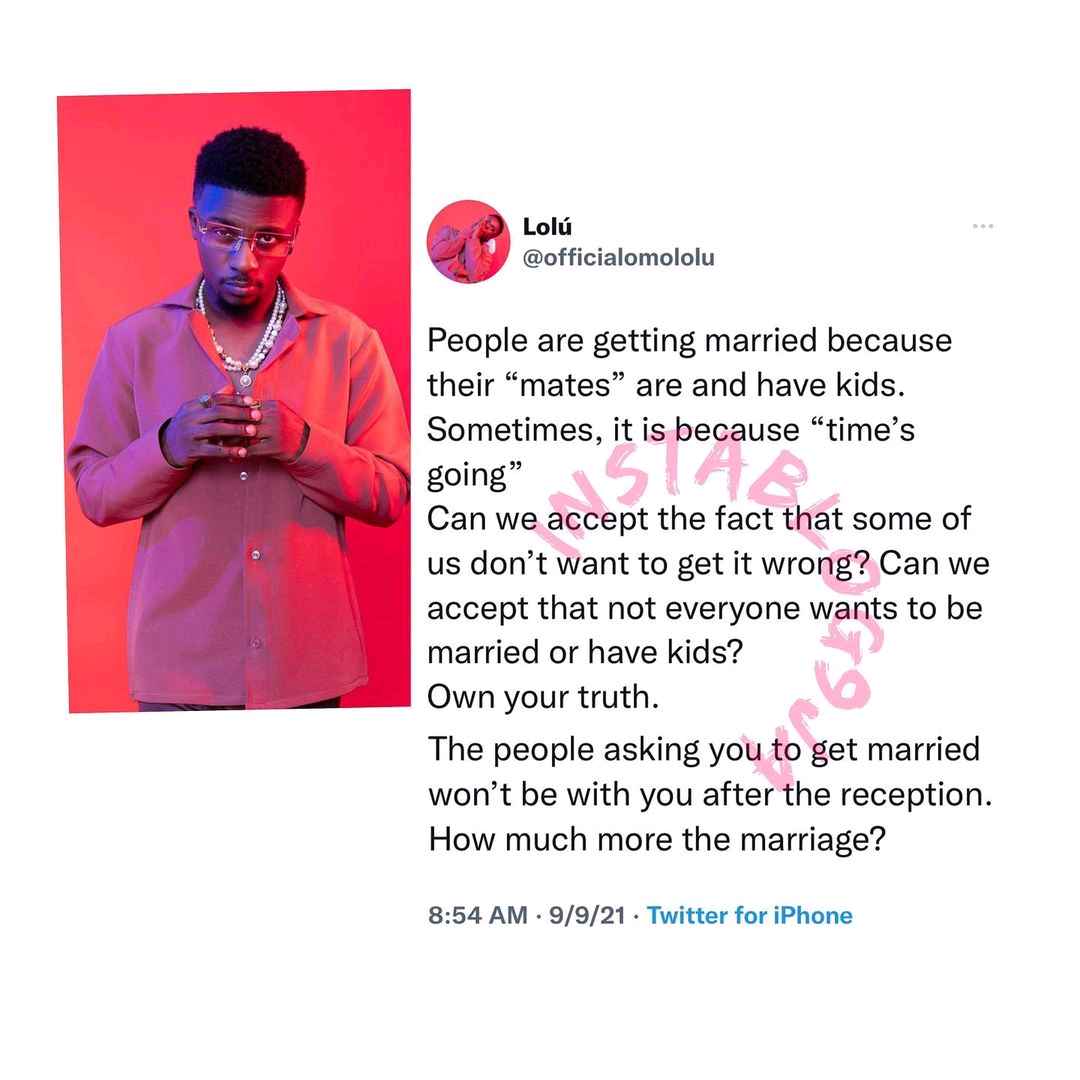Click Lolú's round profile avatar
The width and height of the screenshot is (1080, 1080).
[x=468, y=242]
